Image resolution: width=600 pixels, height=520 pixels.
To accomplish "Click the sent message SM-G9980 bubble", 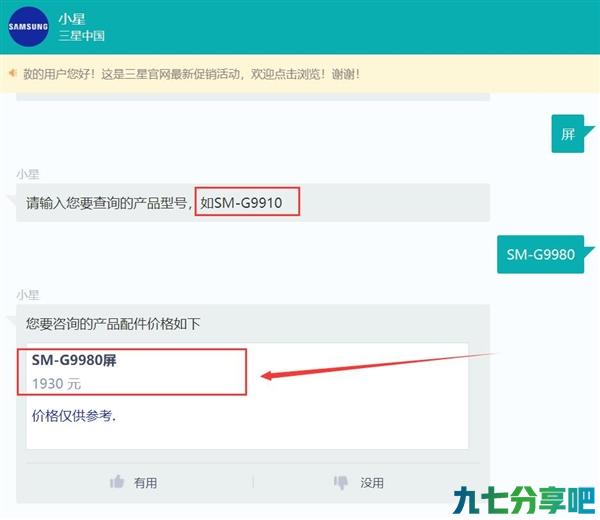I will tap(540, 254).
